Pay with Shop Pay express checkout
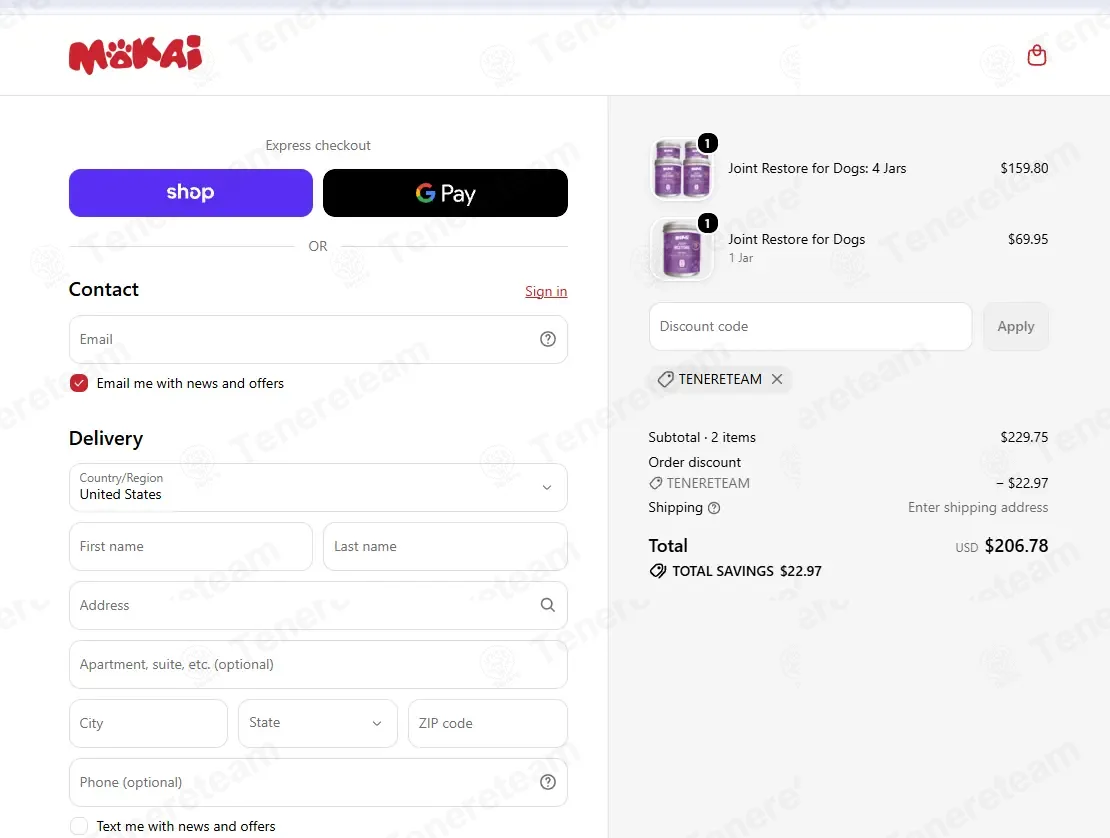The width and height of the screenshot is (1110, 838). point(190,193)
